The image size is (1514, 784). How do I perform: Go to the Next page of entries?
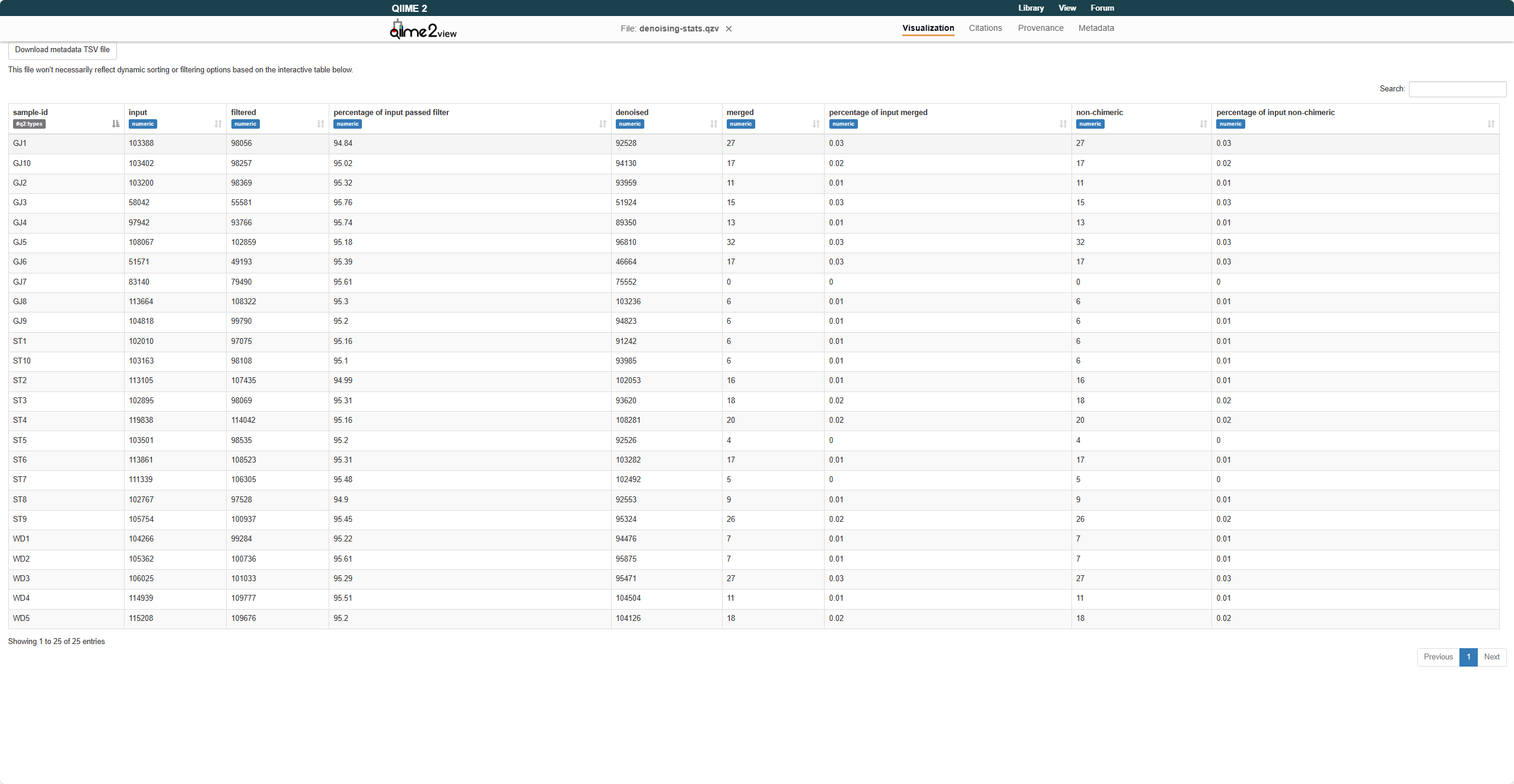(1491, 656)
